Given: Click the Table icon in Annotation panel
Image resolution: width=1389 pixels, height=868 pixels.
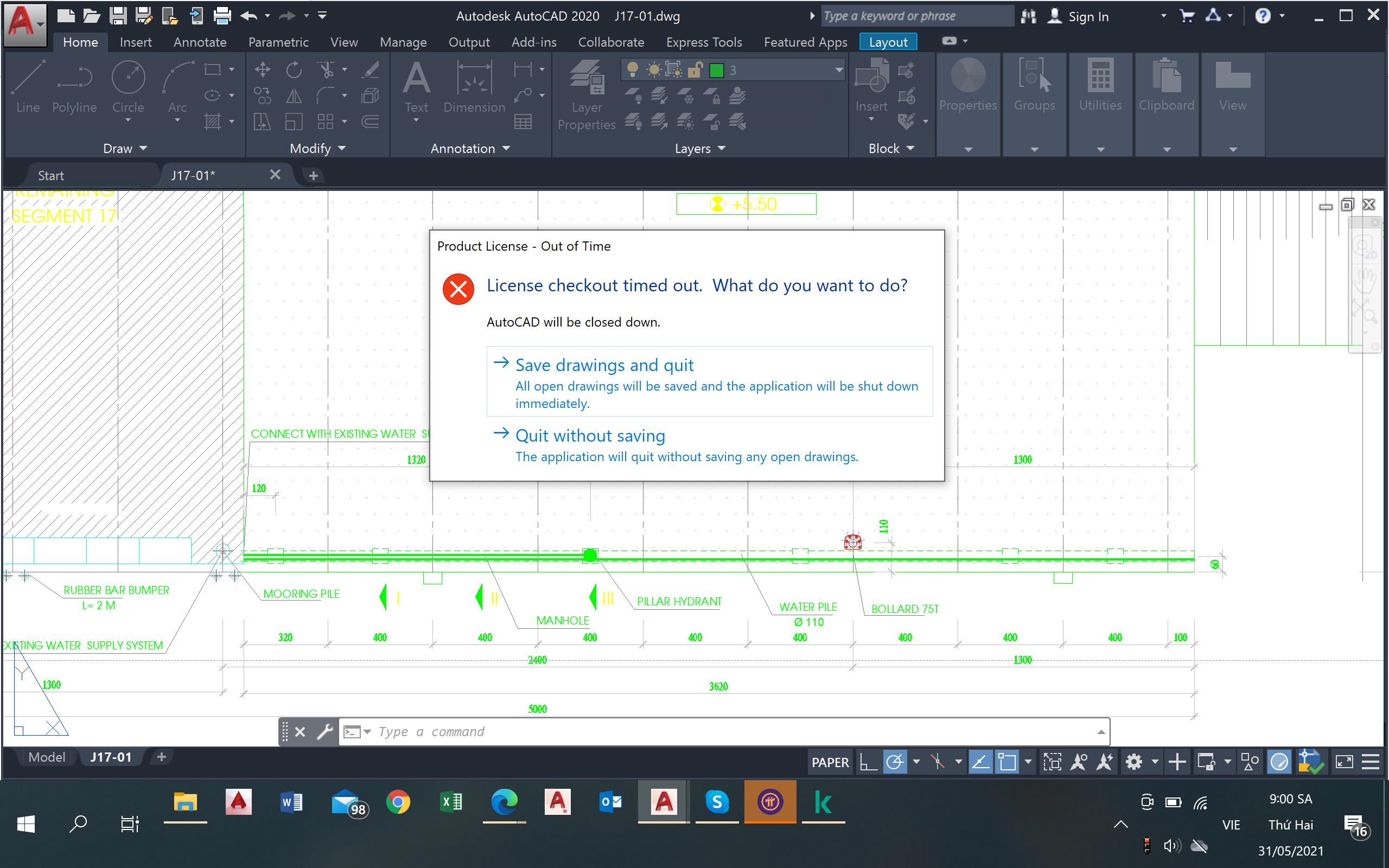Looking at the screenshot, I should tap(523, 121).
